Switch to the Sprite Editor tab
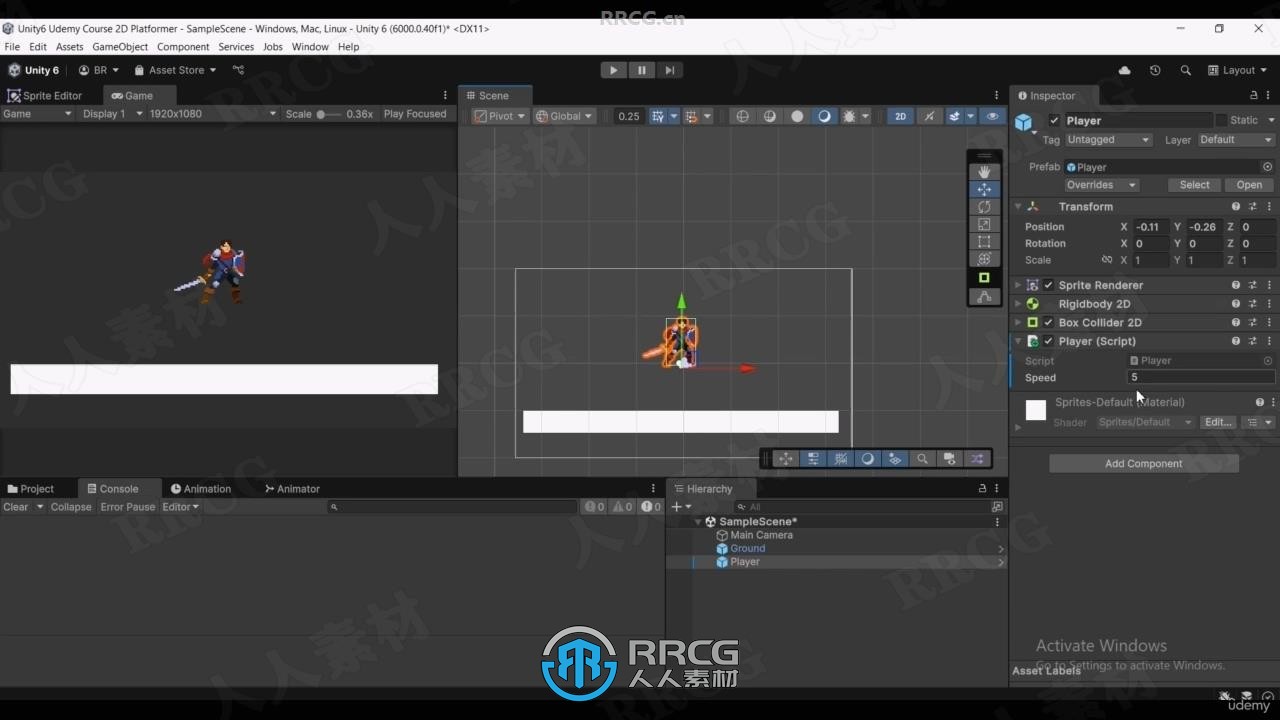1280x720 pixels. coord(46,96)
